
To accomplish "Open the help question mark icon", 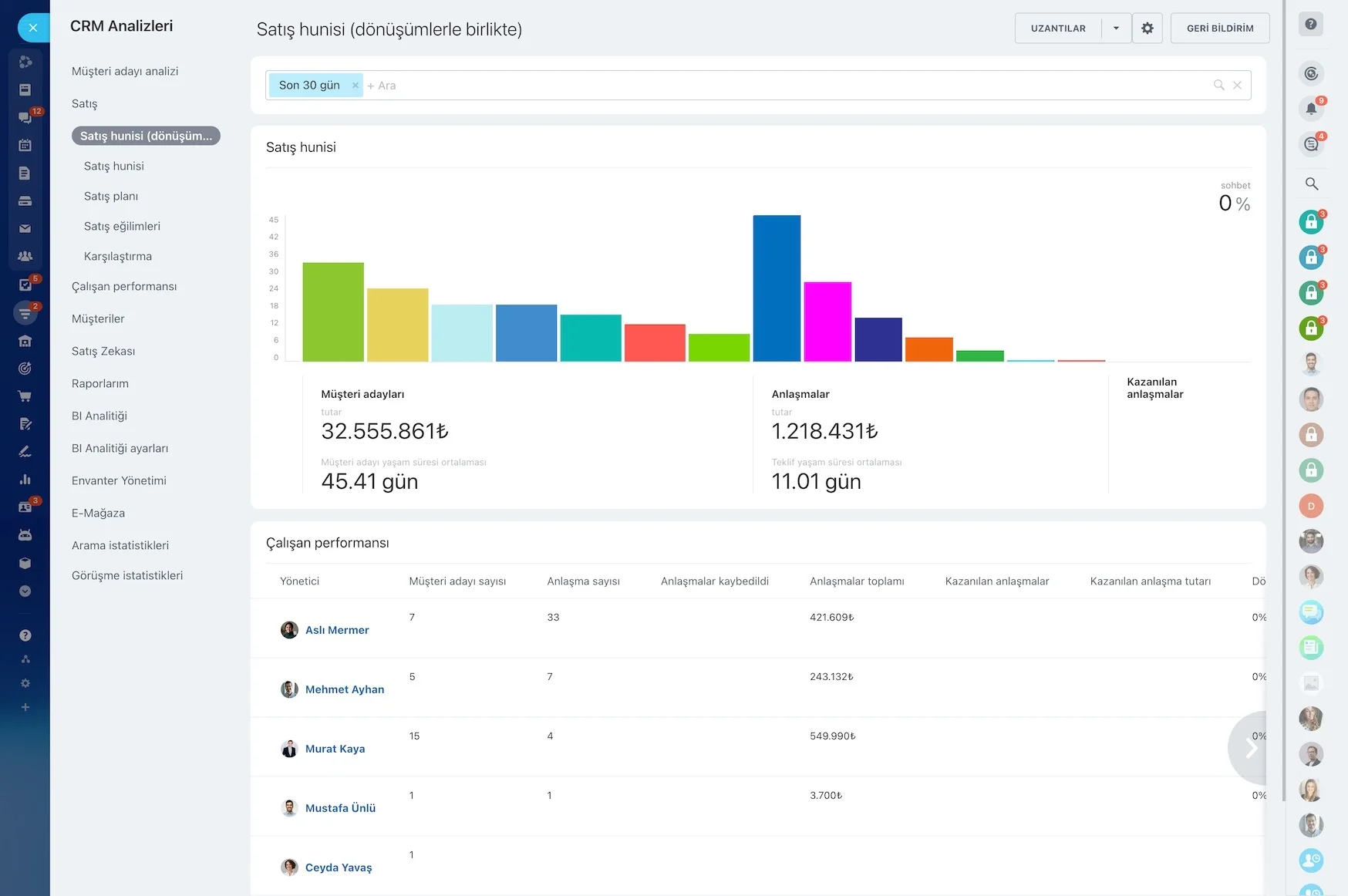I will [1311, 24].
